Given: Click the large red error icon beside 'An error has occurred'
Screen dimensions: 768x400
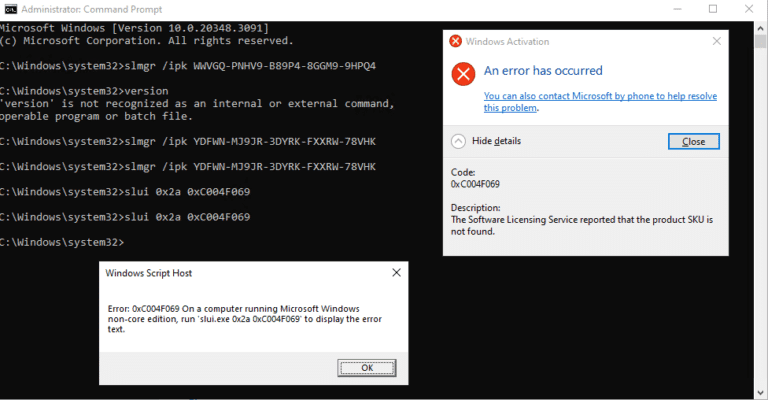Looking at the screenshot, I should [463, 74].
